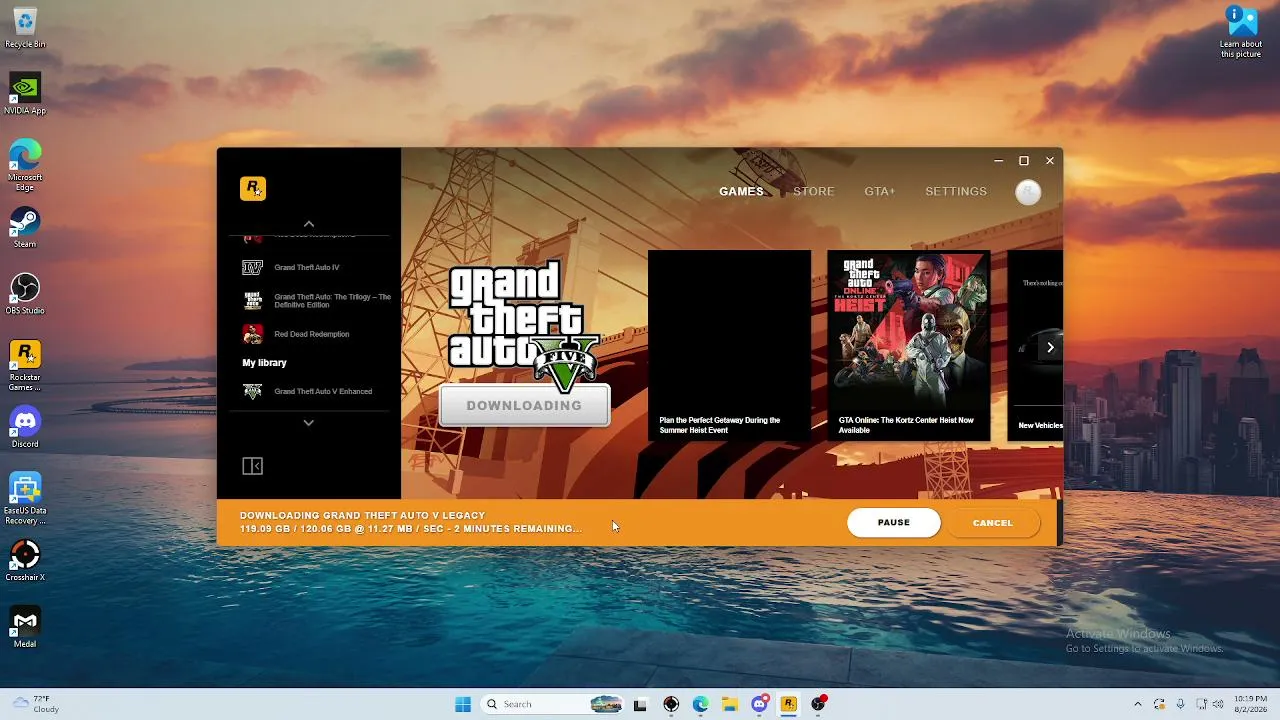
Task: Open Grand Theft Auto V Enhanced from library
Action: tap(308, 392)
